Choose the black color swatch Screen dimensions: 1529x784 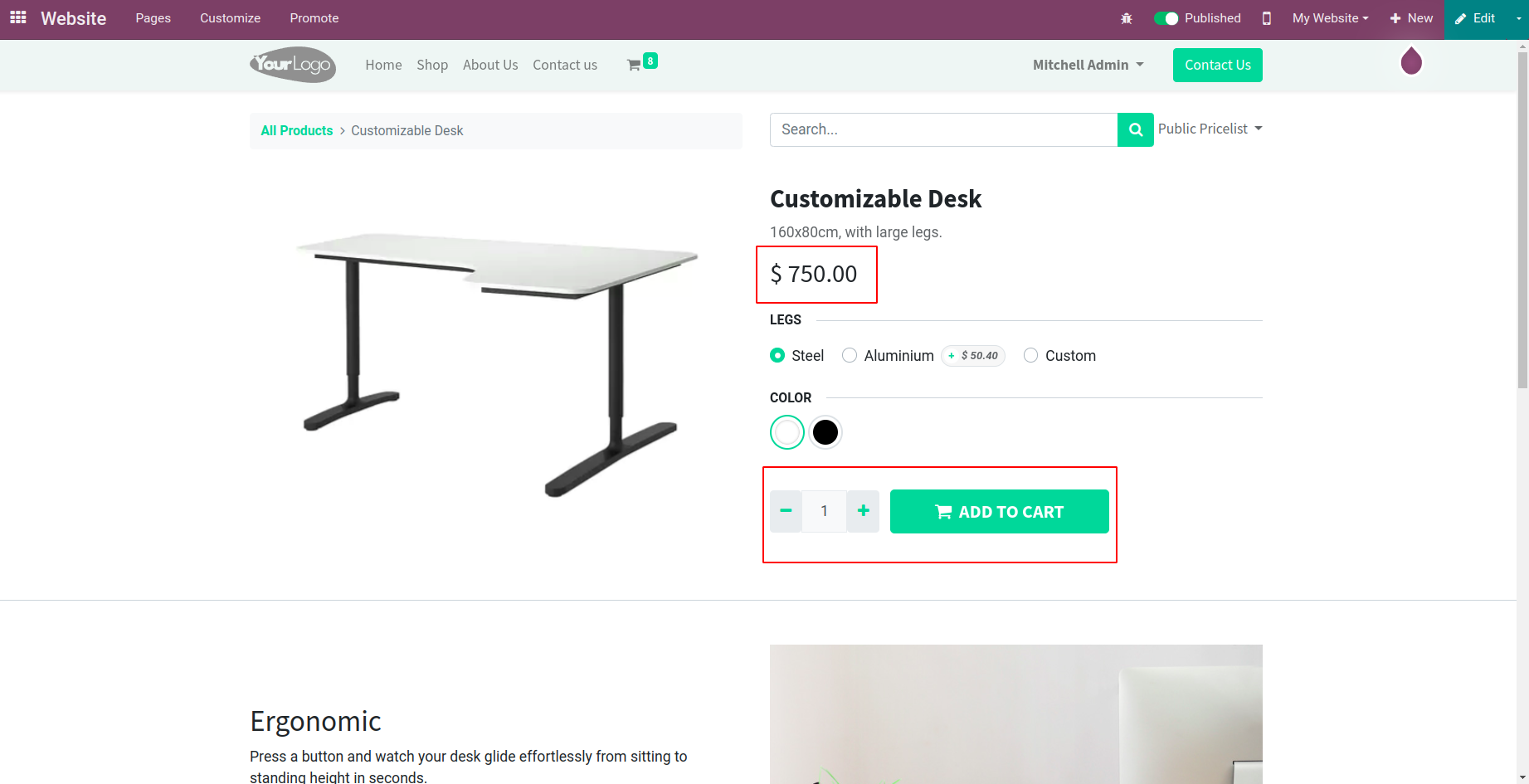[825, 432]
